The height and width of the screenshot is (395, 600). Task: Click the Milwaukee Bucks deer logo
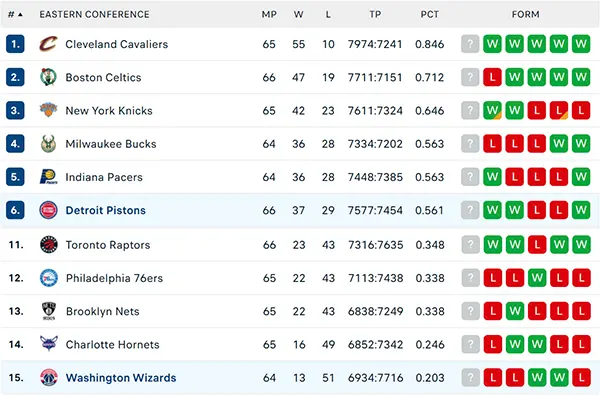pos(49,144)
